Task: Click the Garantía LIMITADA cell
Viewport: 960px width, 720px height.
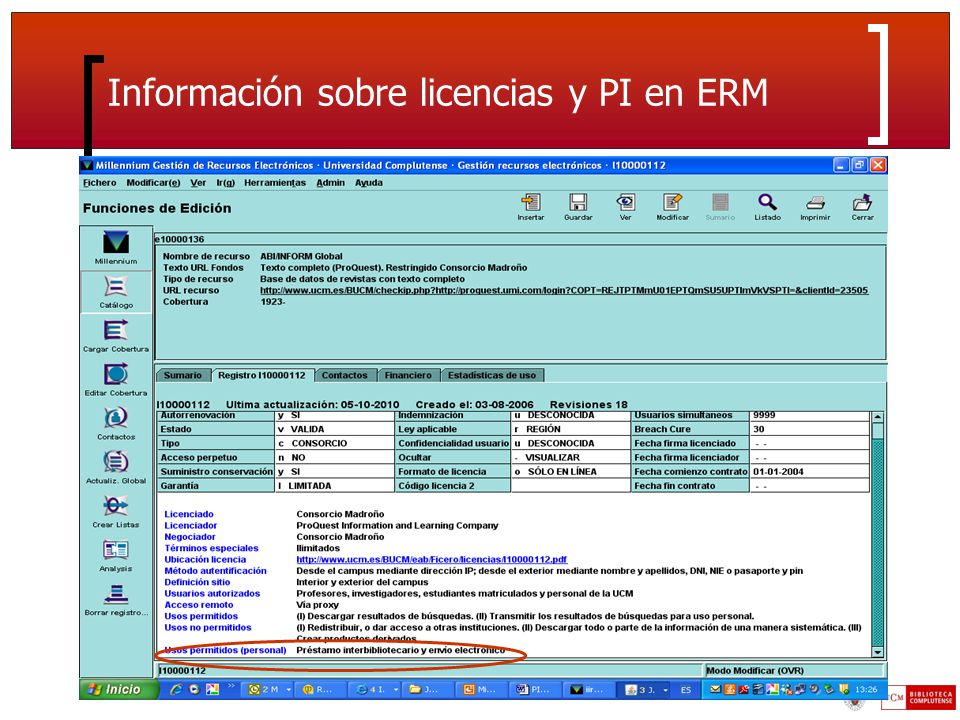Action: coord(335,486)
